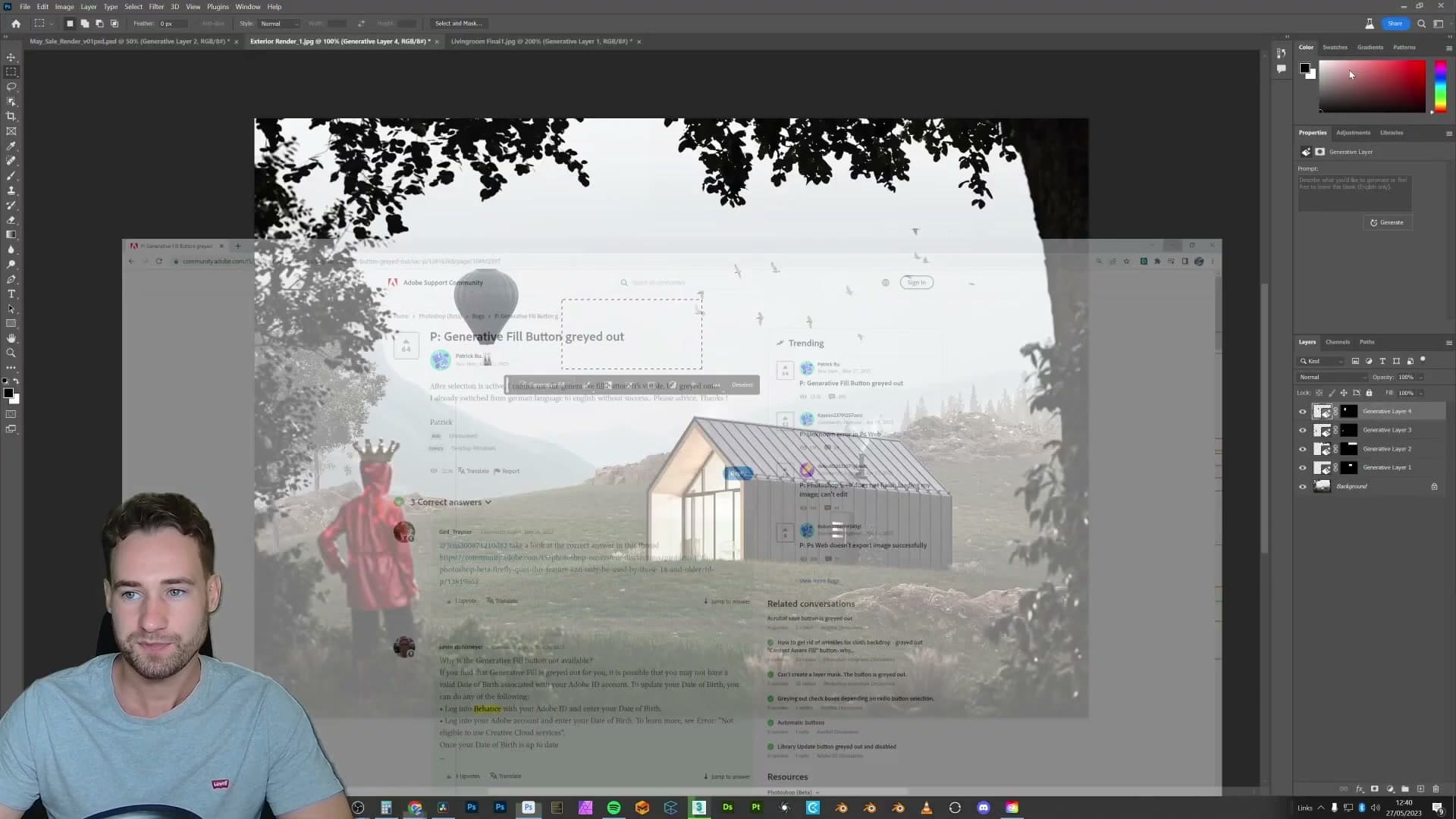
Task: Select the Pen tool
Action: (x=11, y=279)
